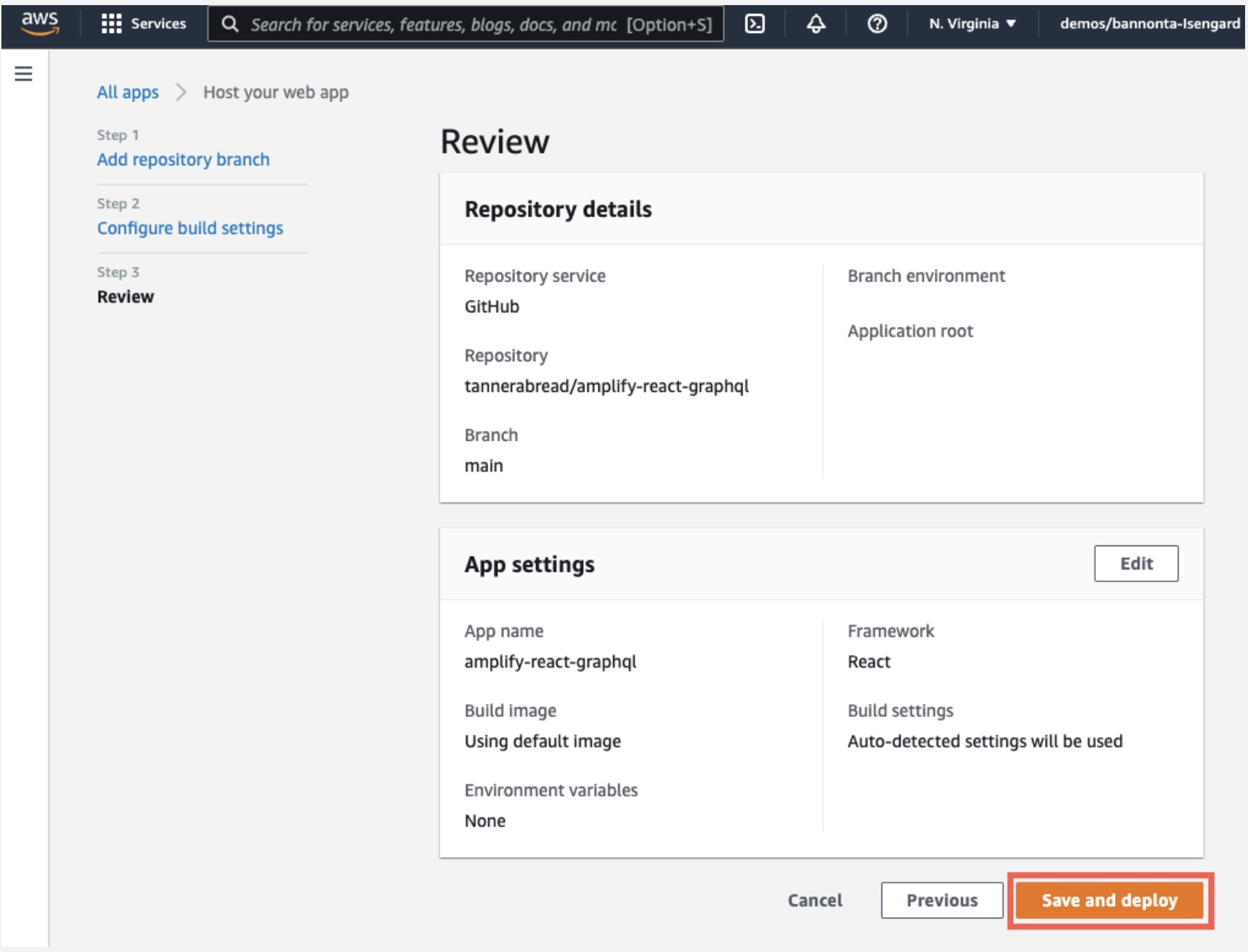Click Edit in App settings
Image resolution: width=1248 pixels, height=952 pixels.
1135,564
